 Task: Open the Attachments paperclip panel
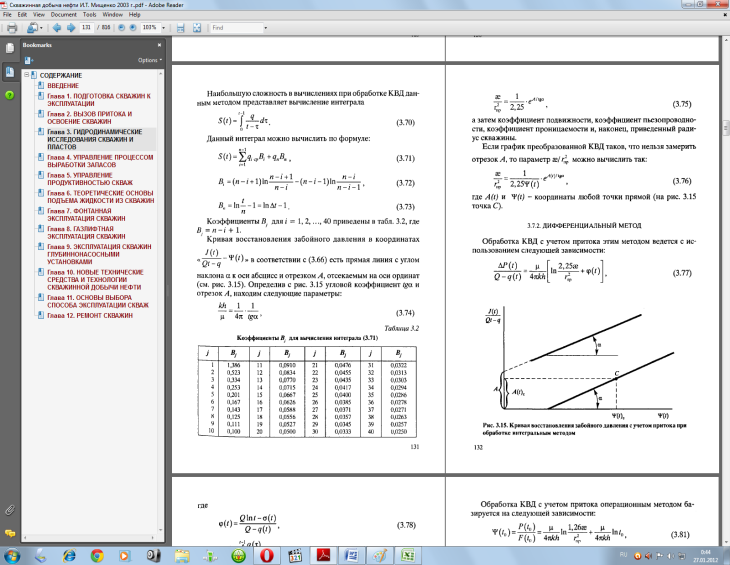pyautogui.click(x=9, y=510)
